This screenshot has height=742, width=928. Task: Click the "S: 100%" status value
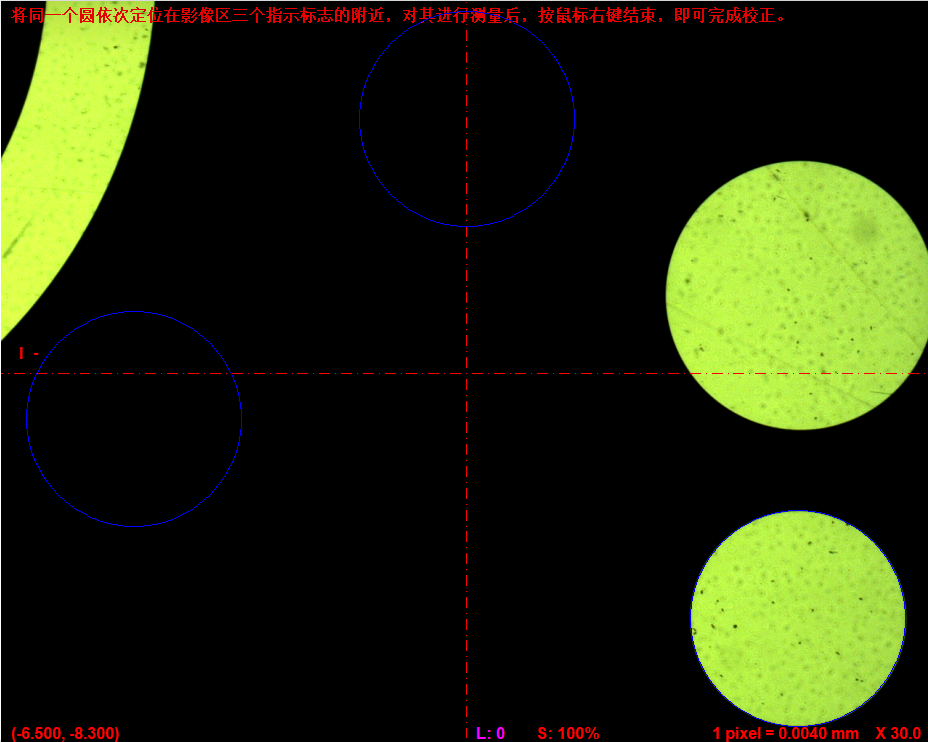568,733
